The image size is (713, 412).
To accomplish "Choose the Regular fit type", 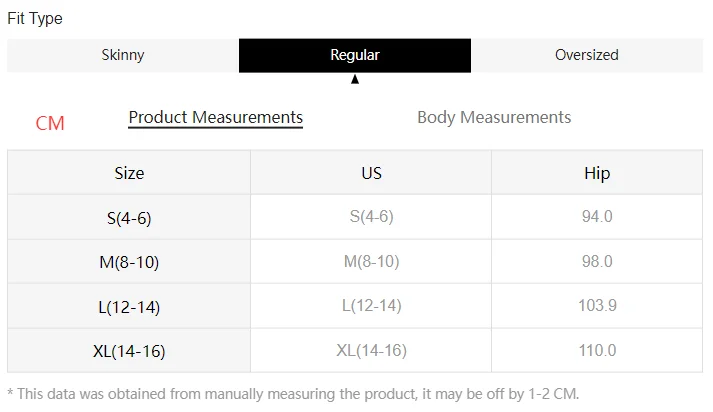I will tap(355, 55).
